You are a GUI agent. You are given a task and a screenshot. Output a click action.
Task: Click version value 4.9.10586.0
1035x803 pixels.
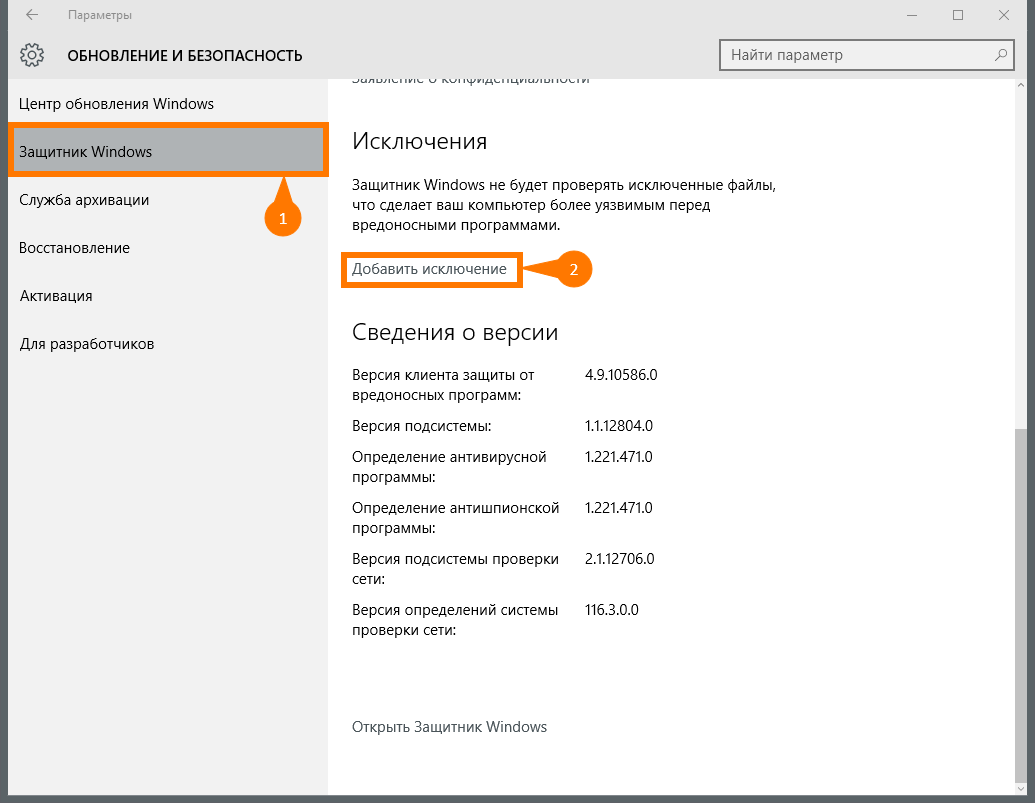[x=621, y=375]
